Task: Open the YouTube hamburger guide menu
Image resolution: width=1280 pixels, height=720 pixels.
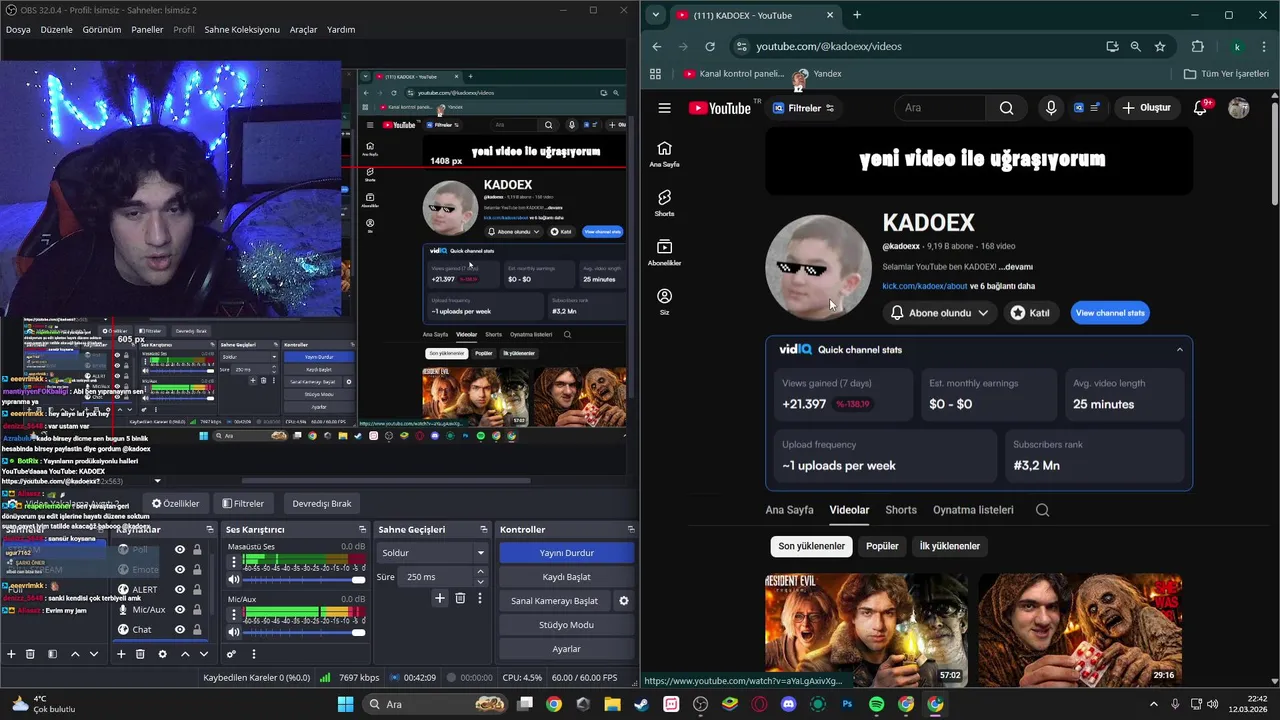Action: pyautogui.click(x=664, y=108)
